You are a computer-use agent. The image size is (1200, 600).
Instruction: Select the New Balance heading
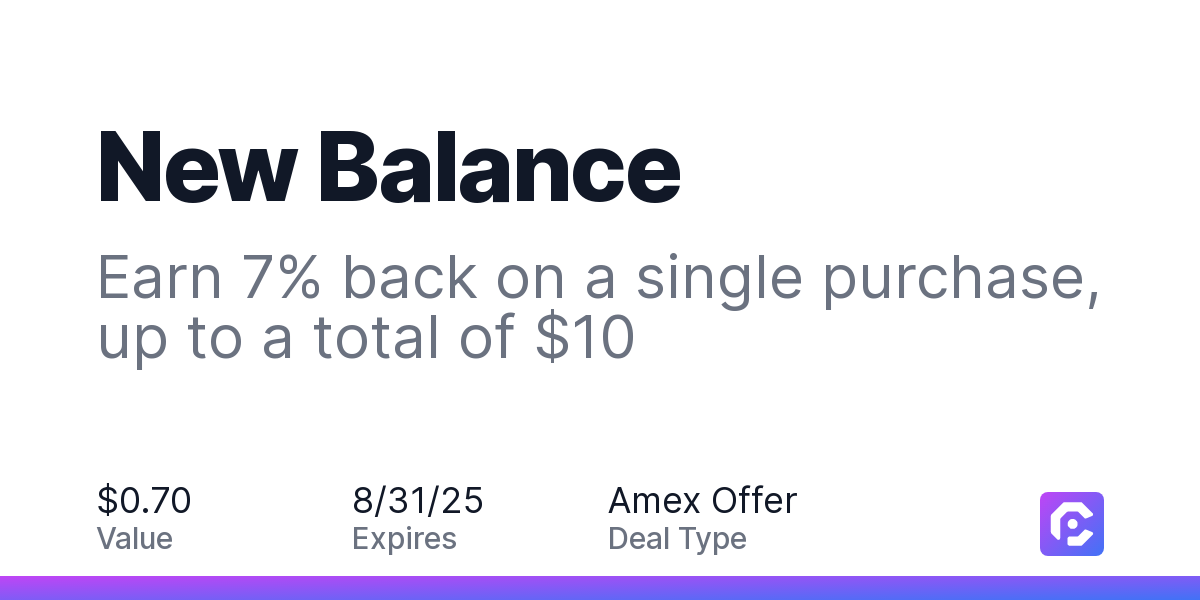[389, 166]
